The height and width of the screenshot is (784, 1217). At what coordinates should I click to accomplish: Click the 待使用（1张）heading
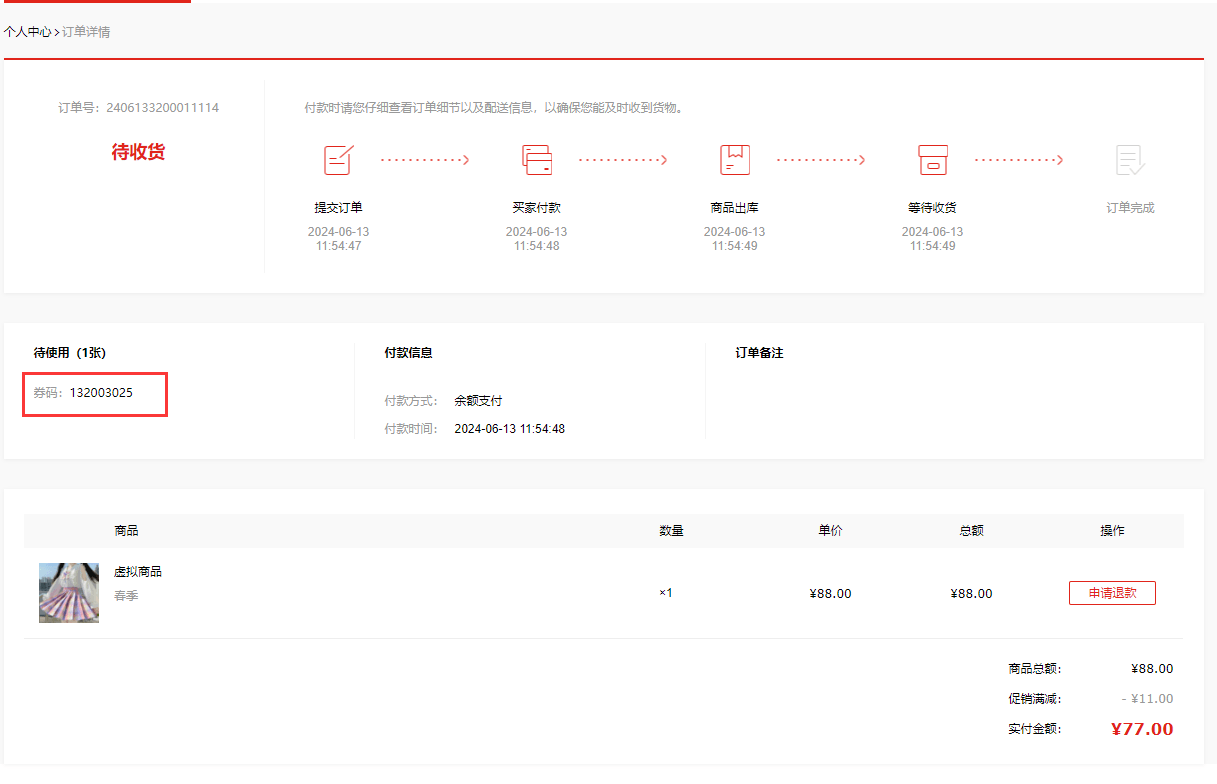coord(70,353)
